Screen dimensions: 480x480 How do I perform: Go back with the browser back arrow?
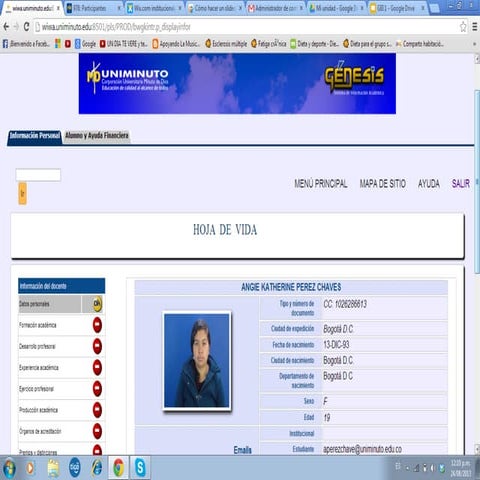pyautogui.click(x=6, y=27)
